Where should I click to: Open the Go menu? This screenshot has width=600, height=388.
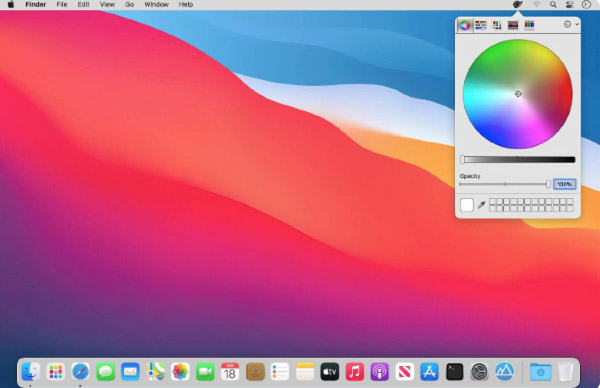click(129, 5)
